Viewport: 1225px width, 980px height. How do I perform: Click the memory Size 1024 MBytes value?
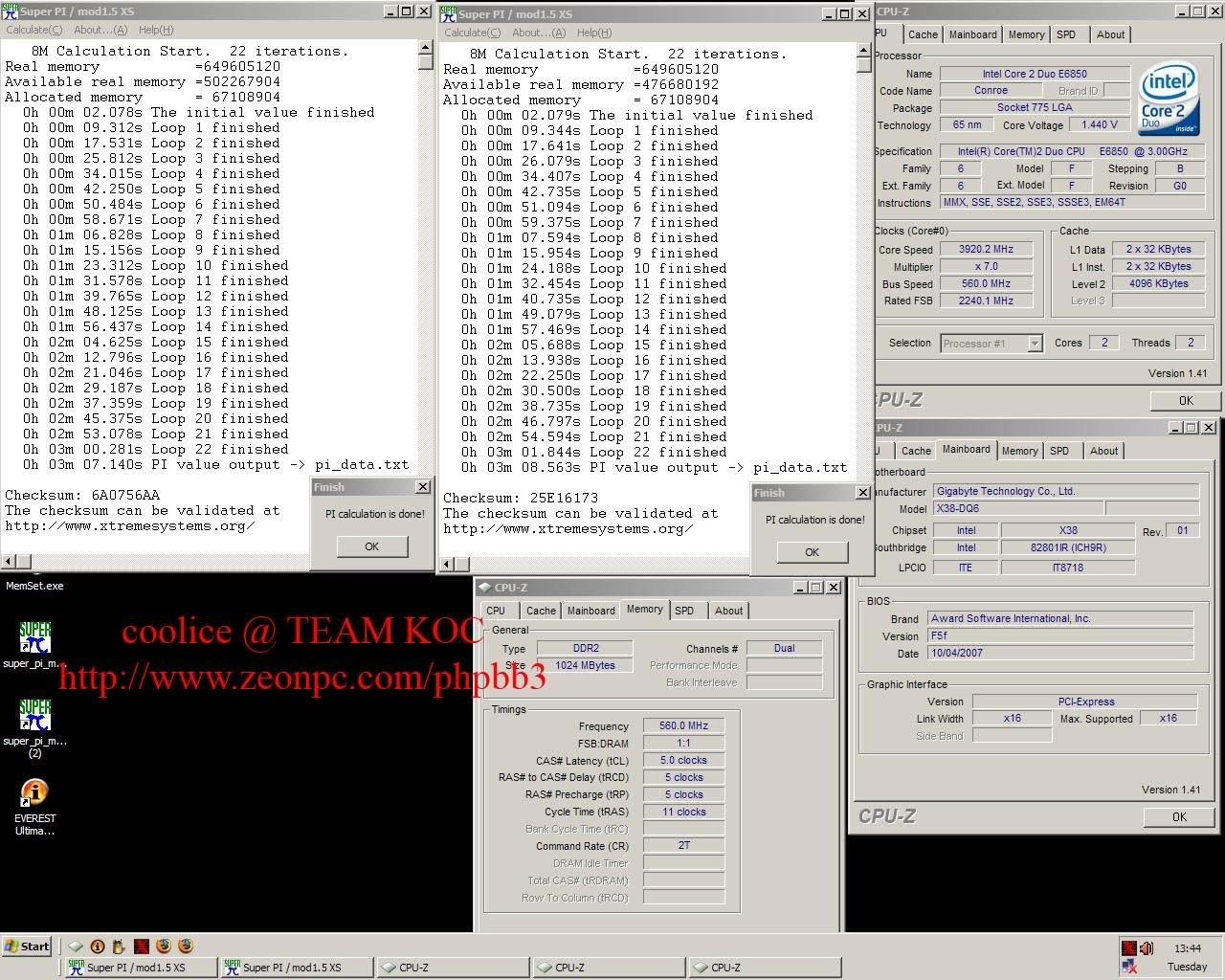pyautogui.click(x=585, y=665)
